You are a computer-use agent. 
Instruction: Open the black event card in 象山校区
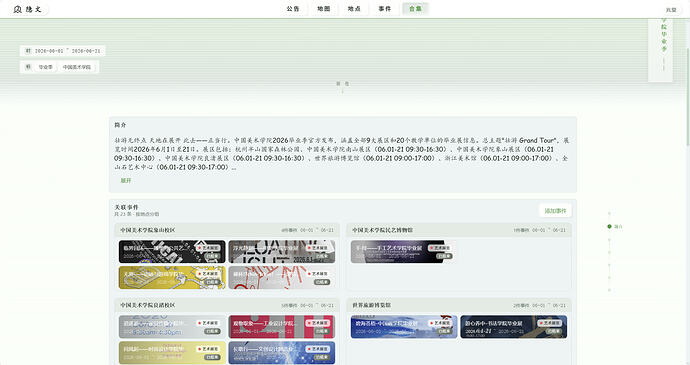click(x=172, y=252)
